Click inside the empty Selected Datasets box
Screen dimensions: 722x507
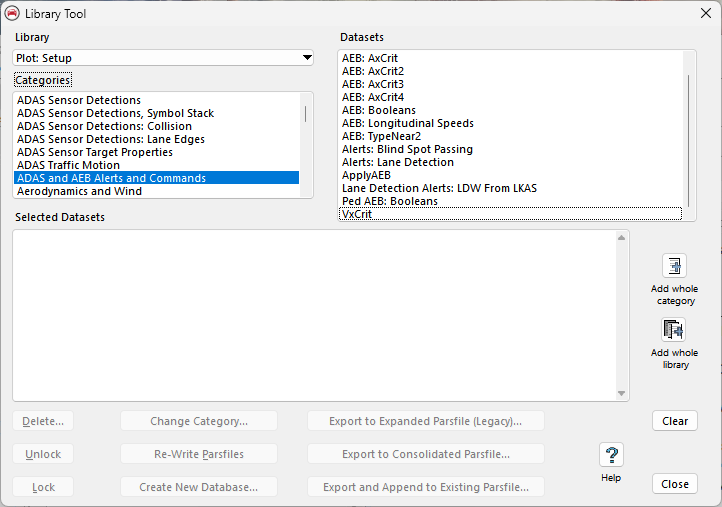pos(314,315)
